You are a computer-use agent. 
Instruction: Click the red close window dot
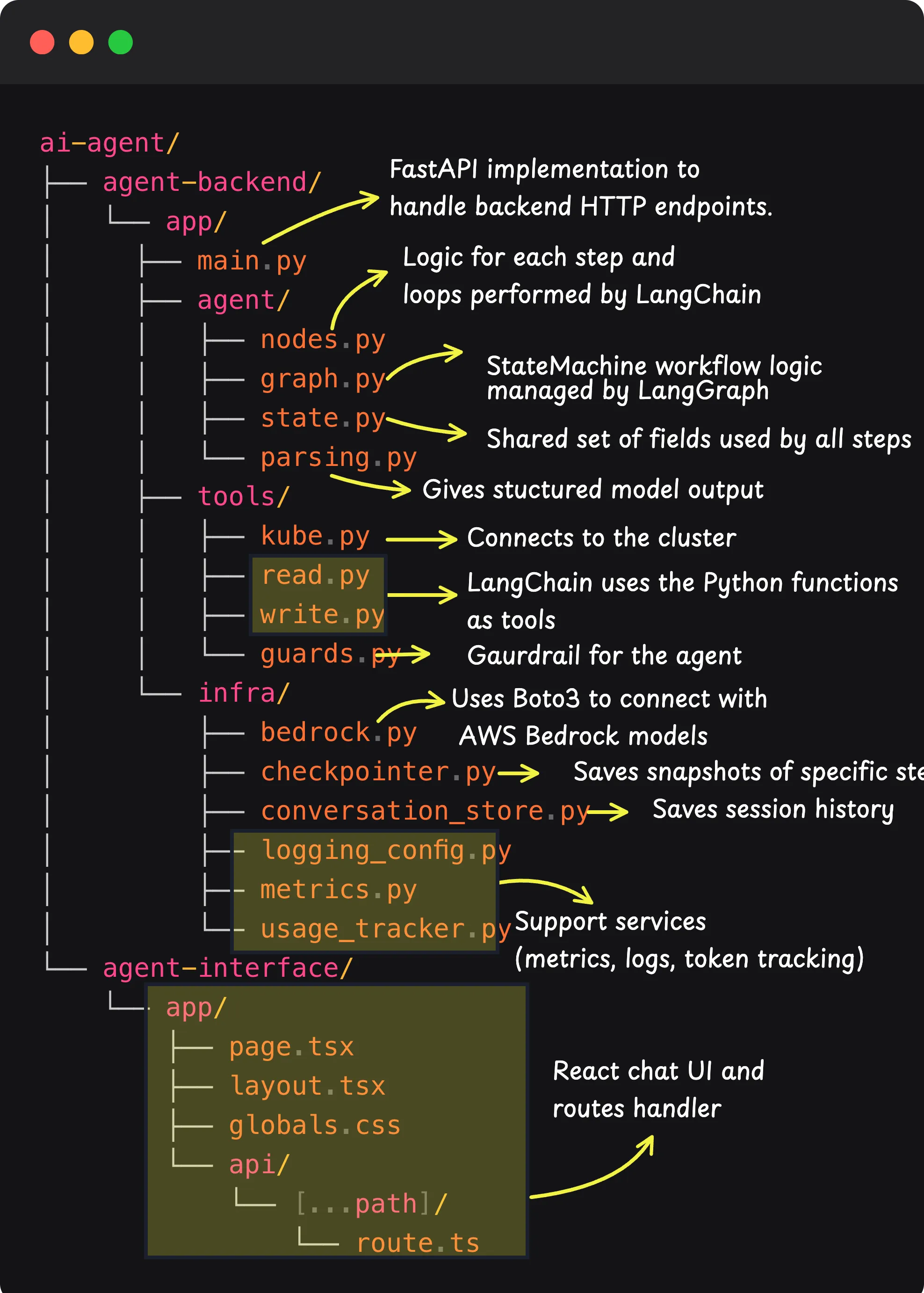42,42
